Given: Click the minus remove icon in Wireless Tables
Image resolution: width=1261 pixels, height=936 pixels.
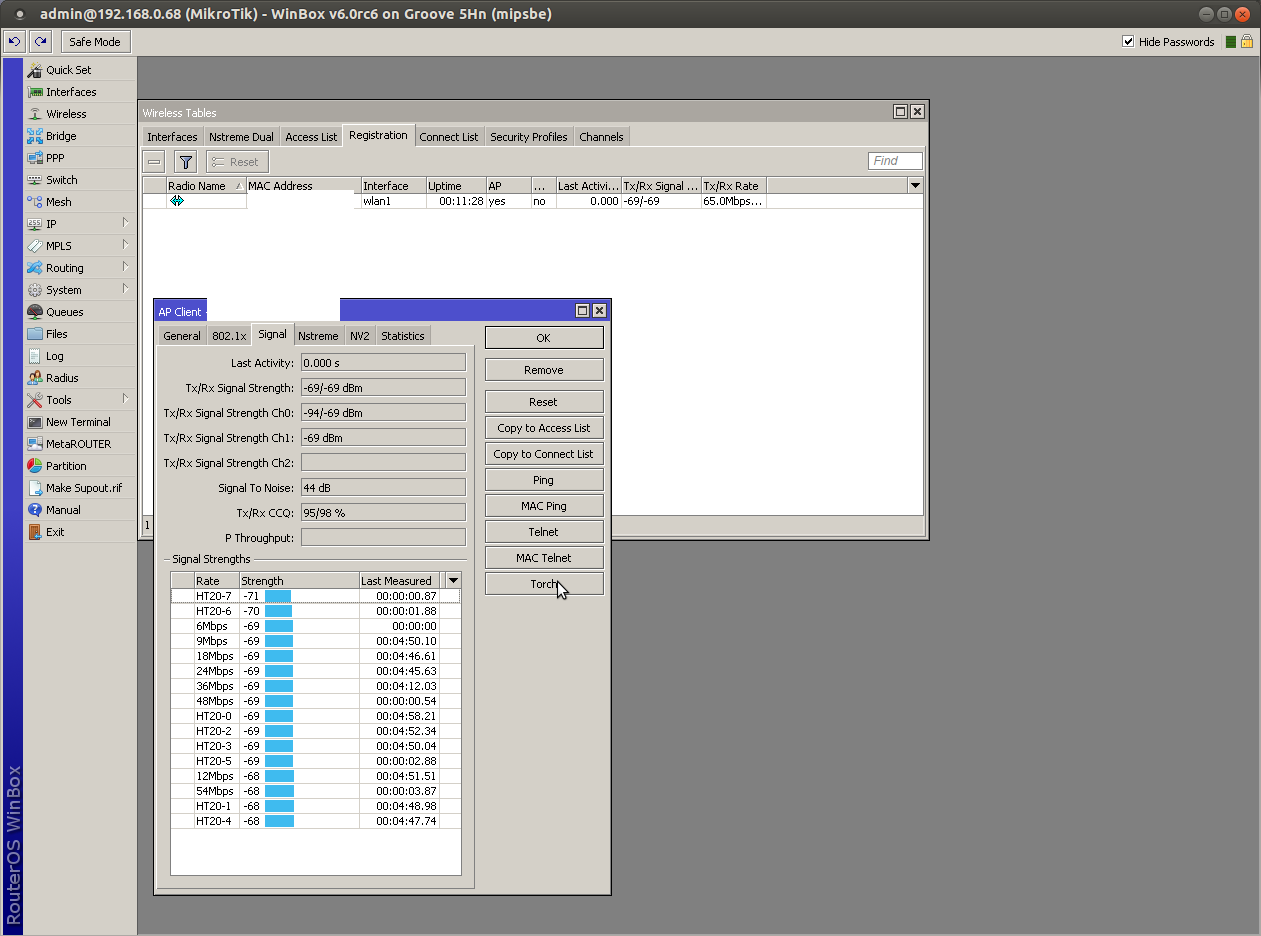Looking at the screenshot, I should (x=154, y=161).
